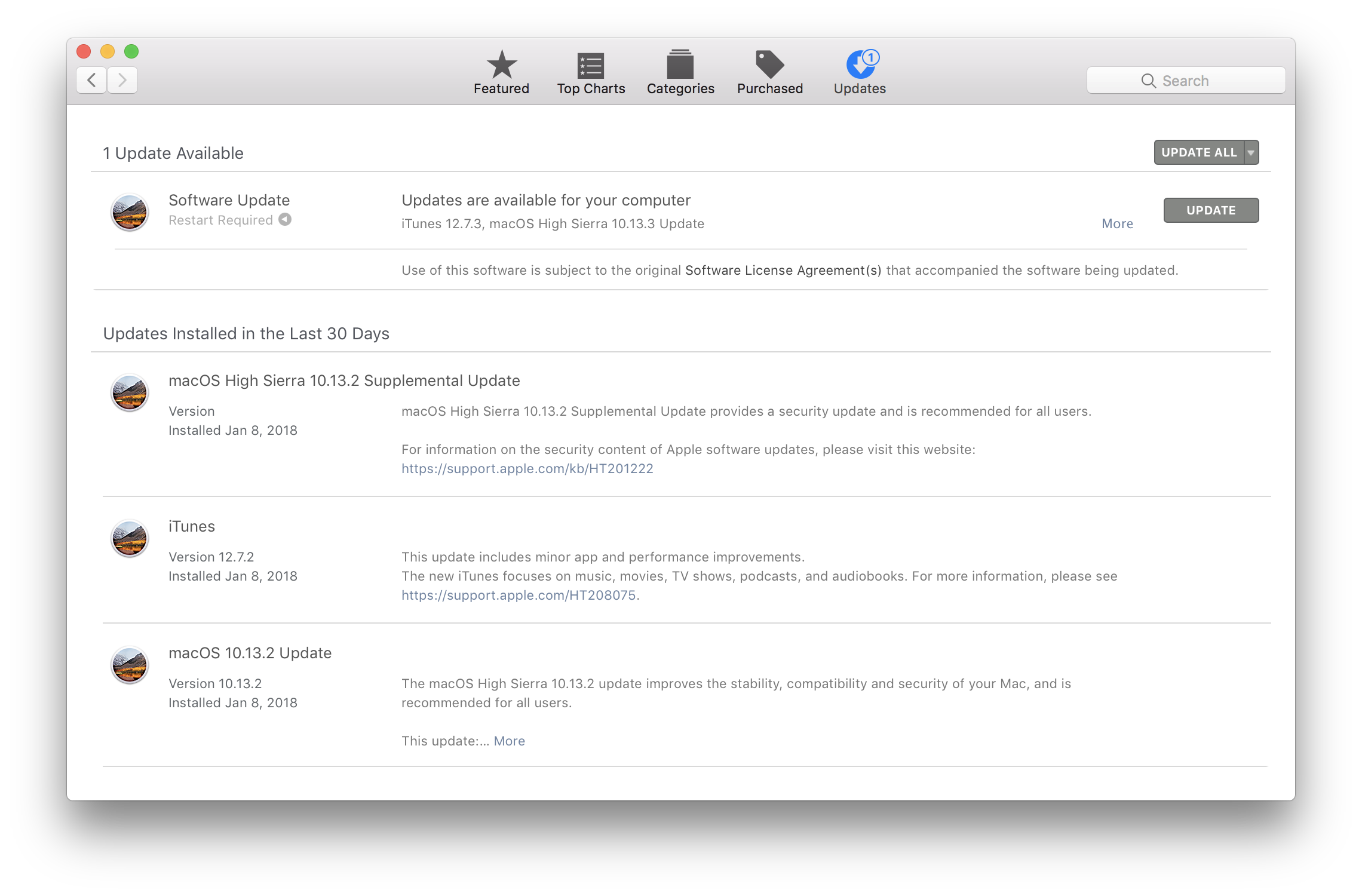1362x896 pixels.
Task: Expand More in macOS 10.13.2 description
Action: (509, 741)
